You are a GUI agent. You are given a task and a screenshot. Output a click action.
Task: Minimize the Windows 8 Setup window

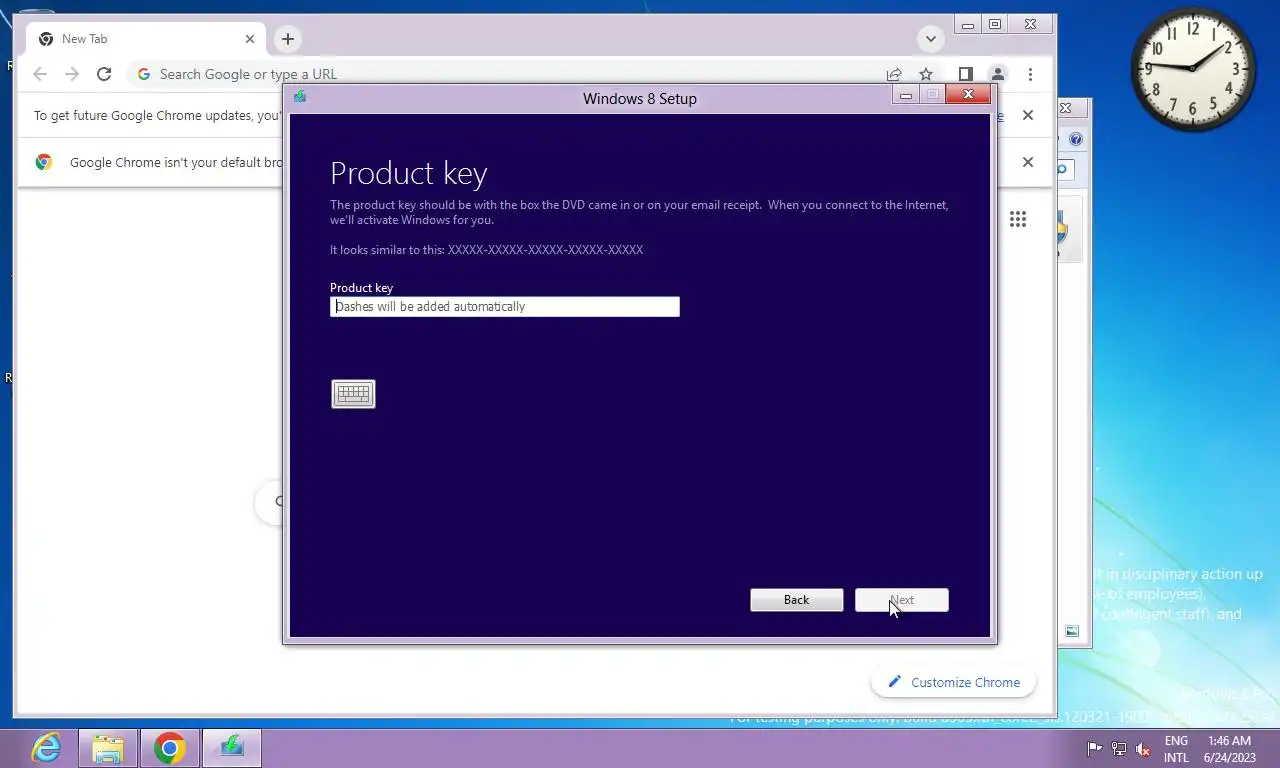coord(906,95)
